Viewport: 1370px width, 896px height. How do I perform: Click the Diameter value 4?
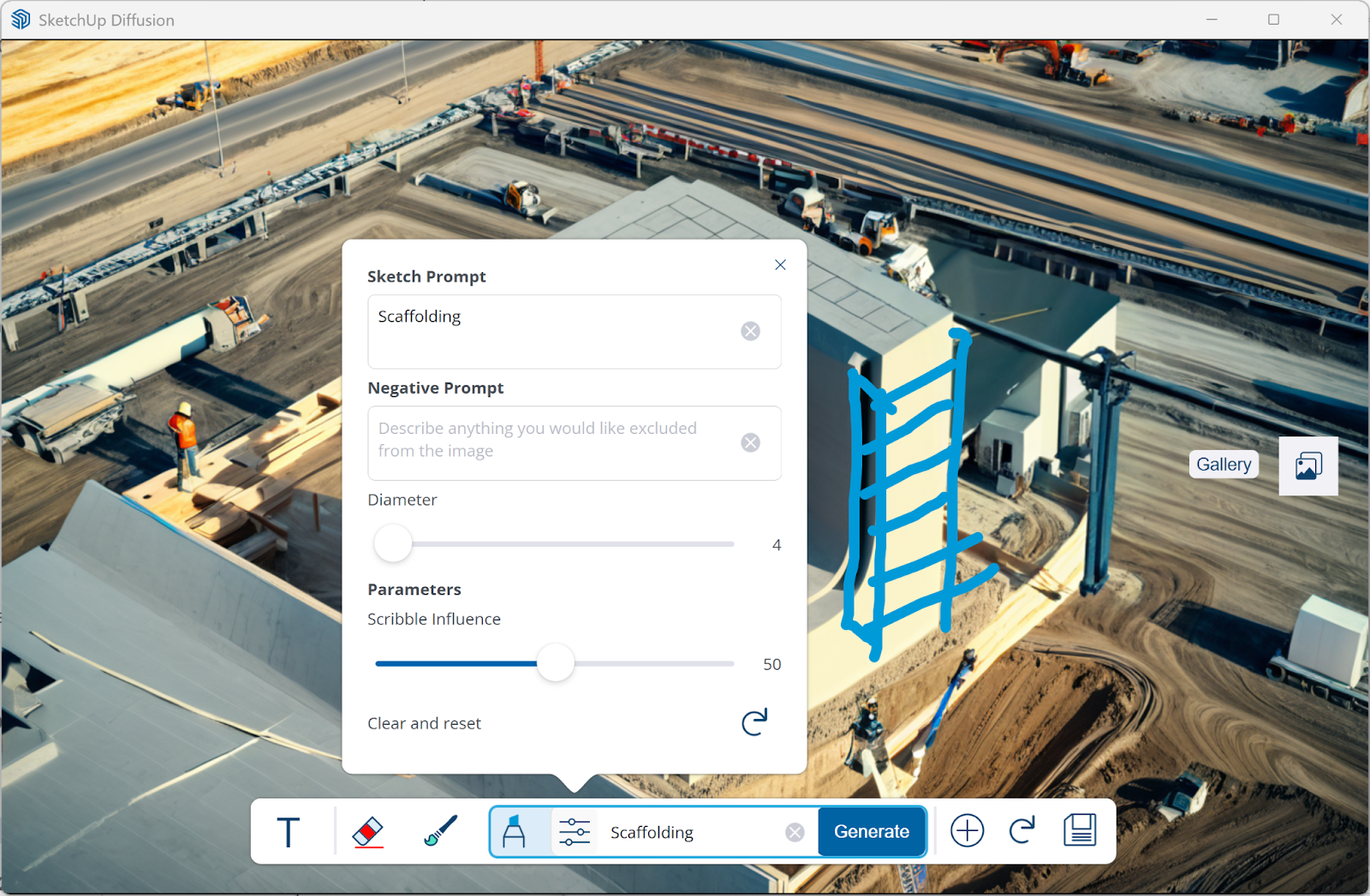pyautogui.click(x=777, y=545)
